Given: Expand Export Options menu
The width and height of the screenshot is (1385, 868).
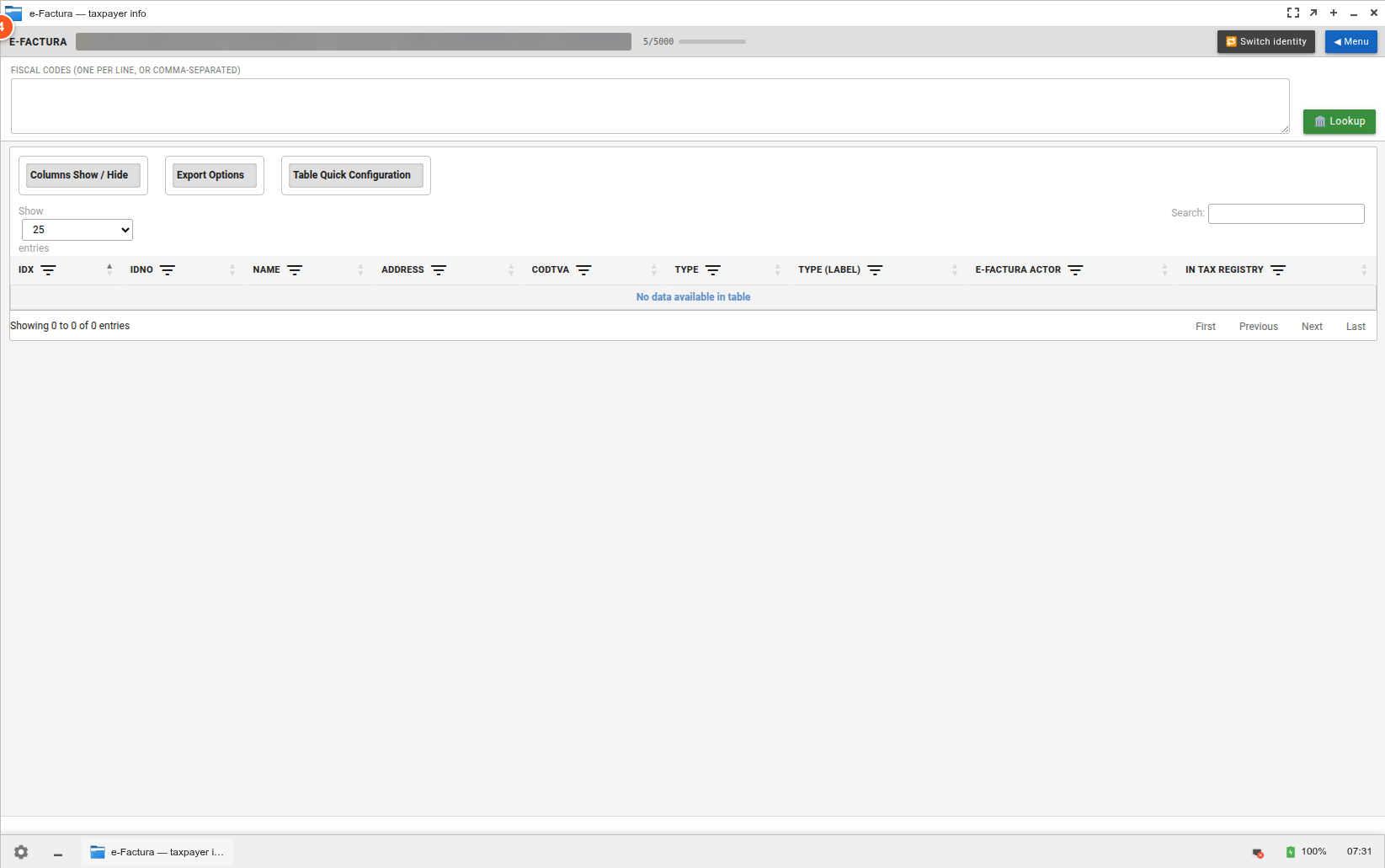Looking at the screenshot, I should (215, 175).
